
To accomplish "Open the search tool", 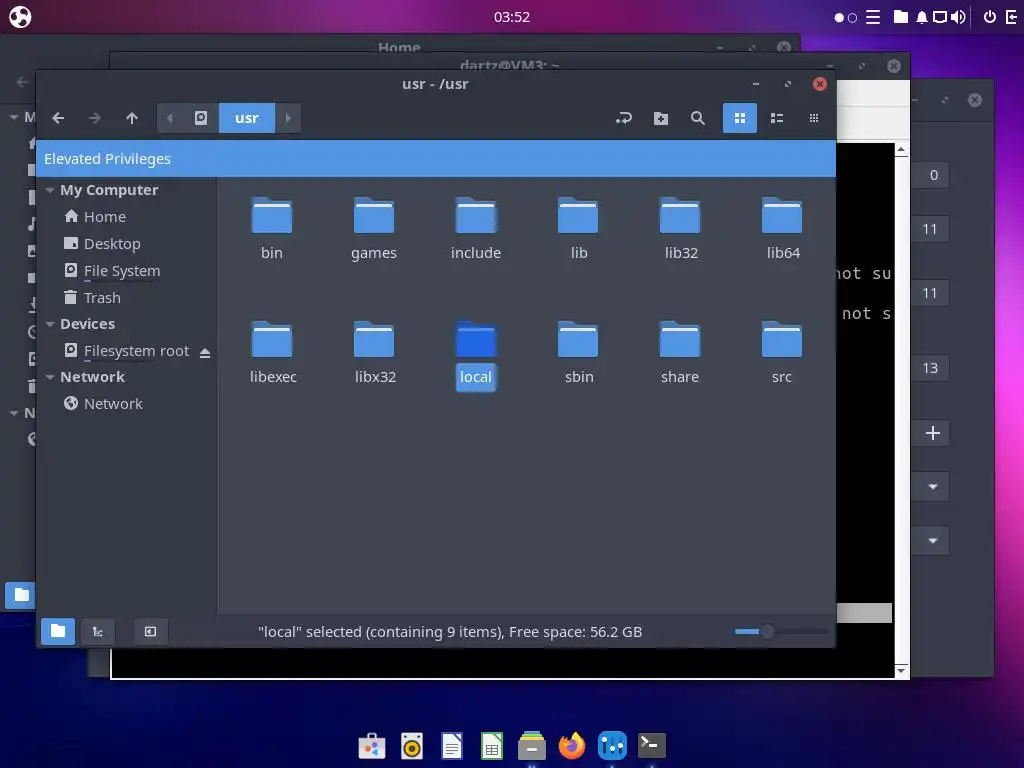I will pyautogui.click(x=697, y=118).
